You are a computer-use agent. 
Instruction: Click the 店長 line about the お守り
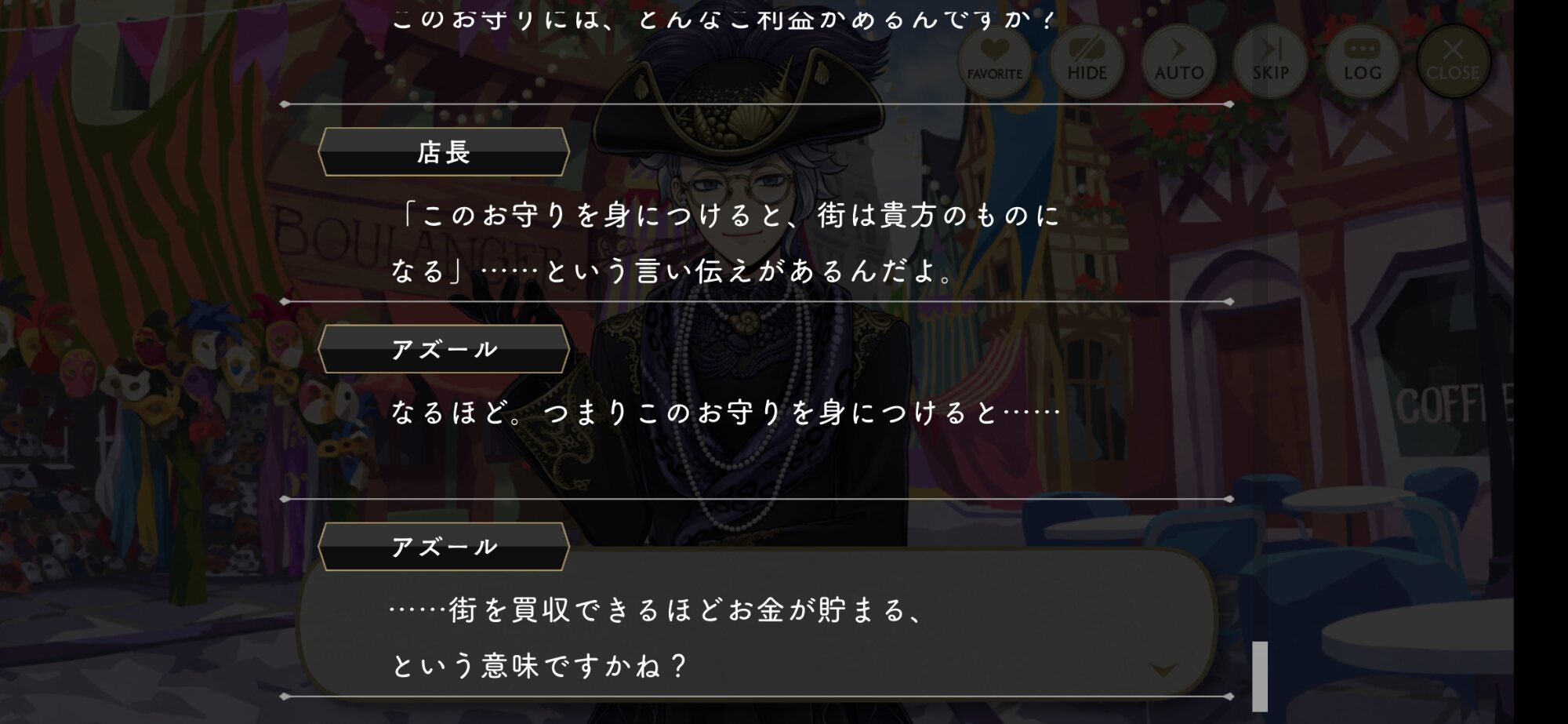click(x=725, y=242)
